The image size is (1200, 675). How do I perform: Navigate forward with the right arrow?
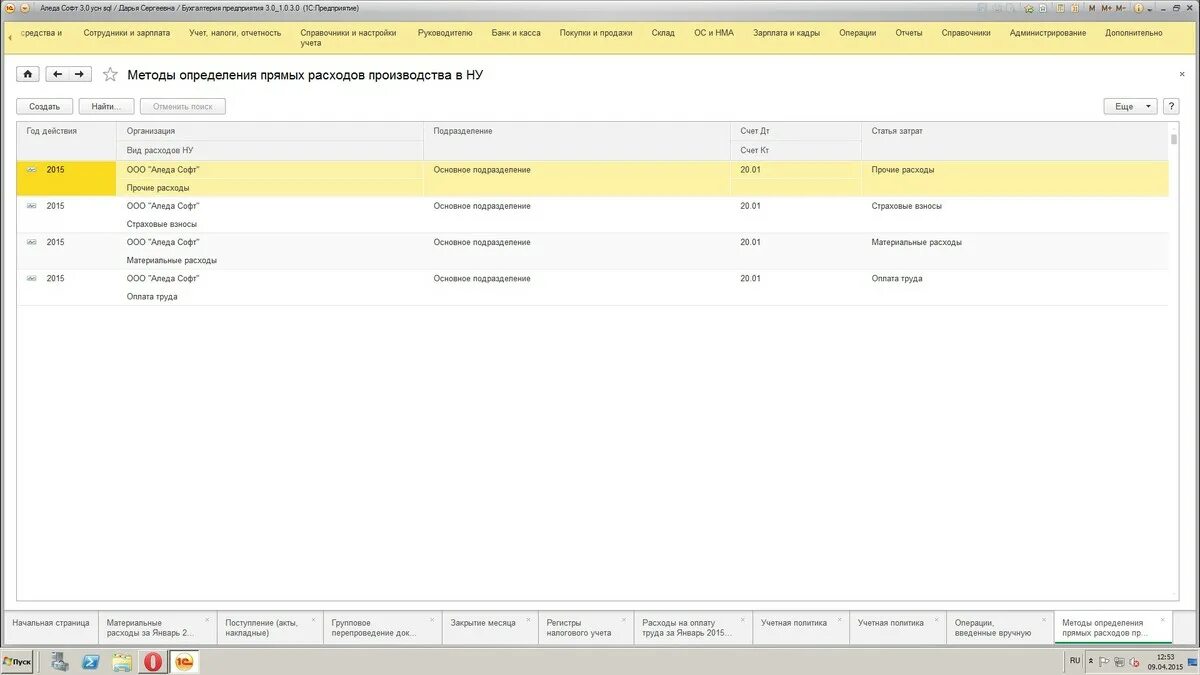point(80,74)
